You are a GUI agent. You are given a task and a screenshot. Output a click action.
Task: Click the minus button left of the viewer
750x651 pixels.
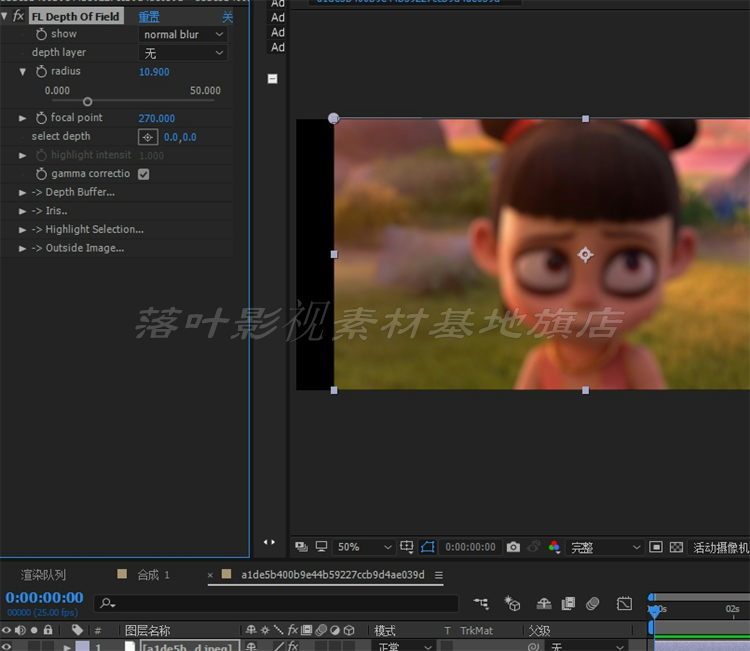(x=272, y=79)
